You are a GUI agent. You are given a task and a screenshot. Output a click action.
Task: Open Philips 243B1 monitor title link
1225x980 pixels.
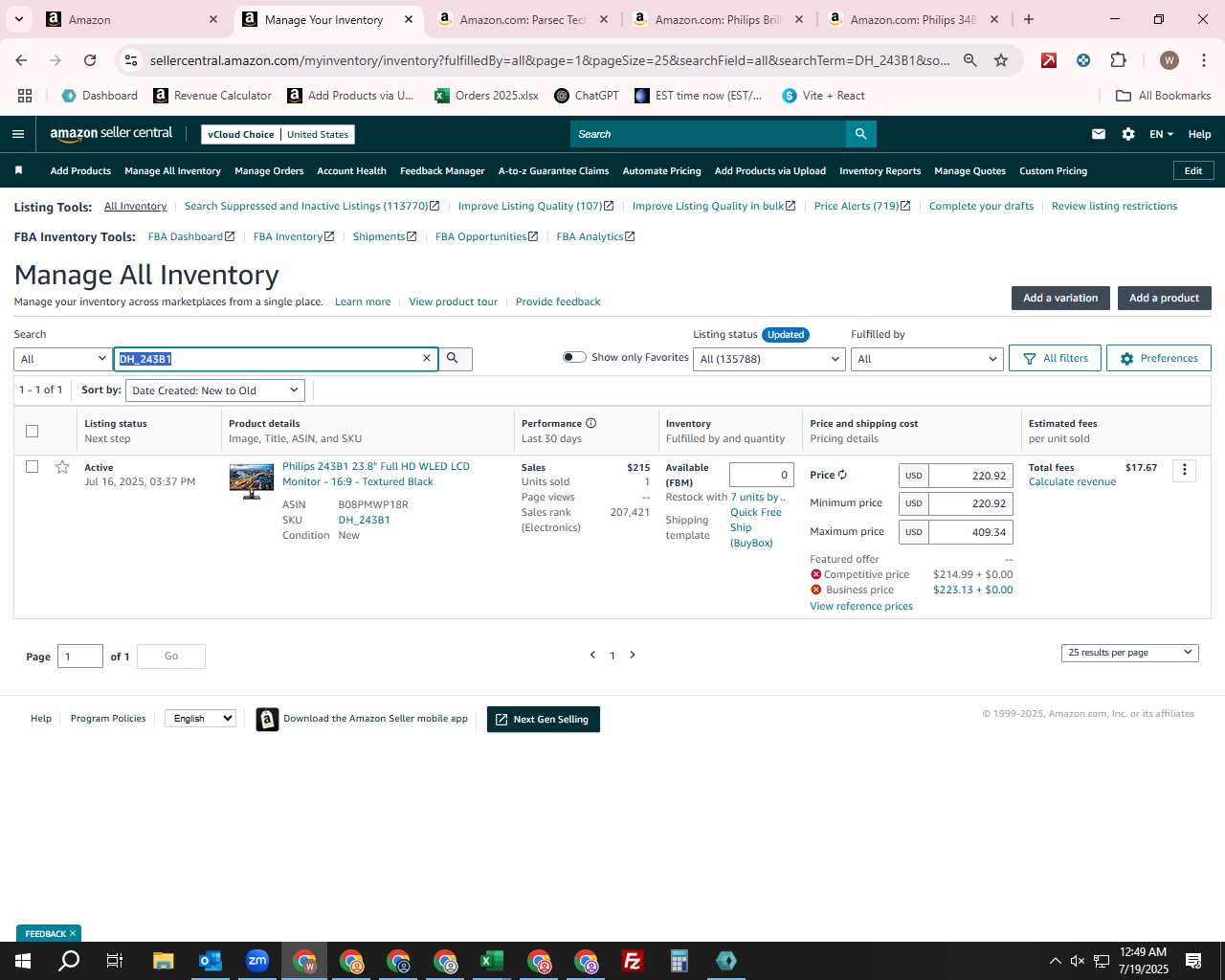(x=376, y=475)
